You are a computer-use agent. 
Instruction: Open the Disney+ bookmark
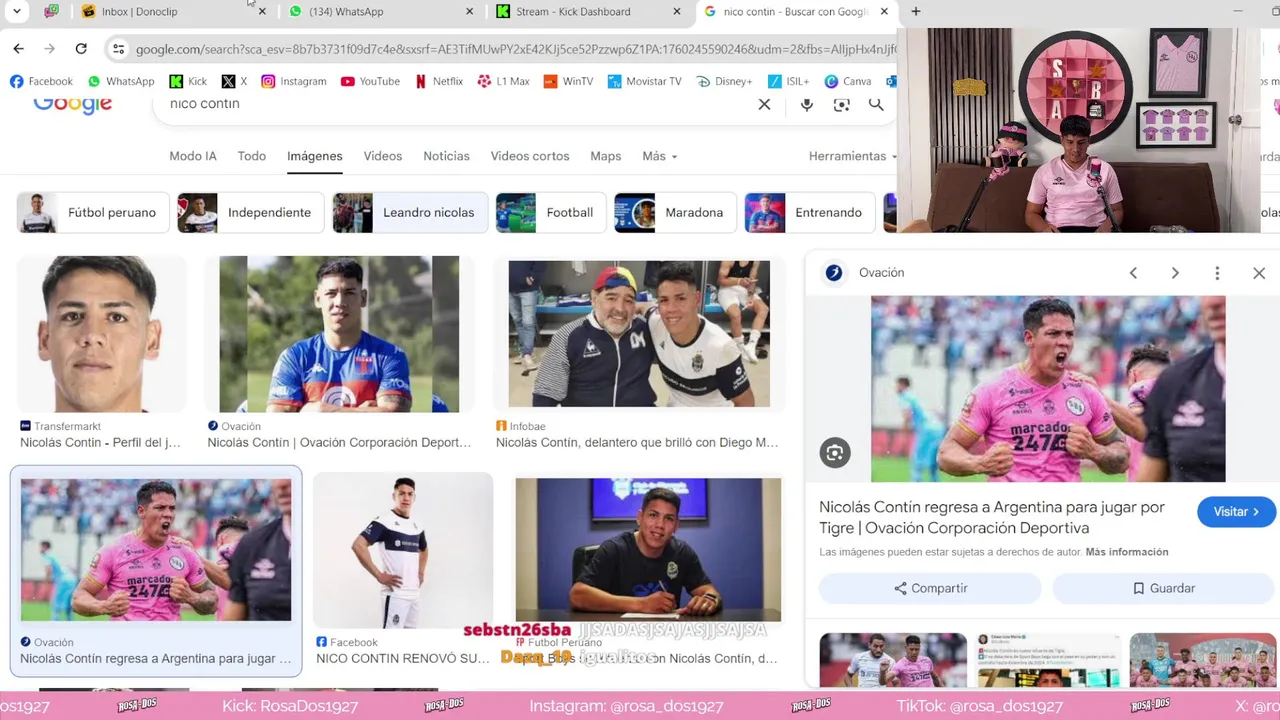click(x=724, y=81)
